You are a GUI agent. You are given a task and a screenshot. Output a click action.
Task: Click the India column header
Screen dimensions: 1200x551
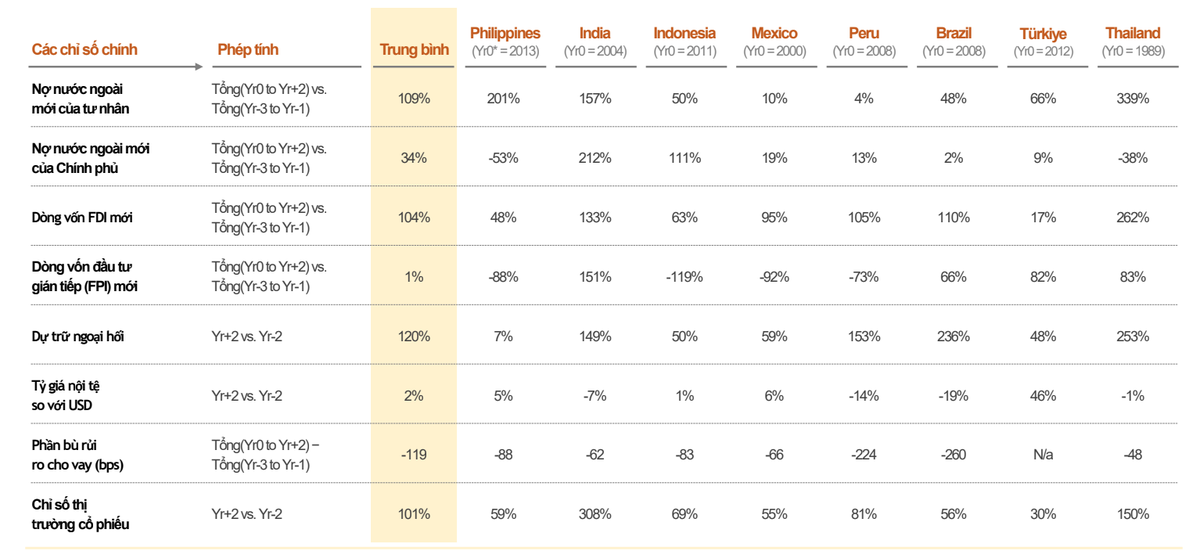pyautogui.click(x=595, y=34)
